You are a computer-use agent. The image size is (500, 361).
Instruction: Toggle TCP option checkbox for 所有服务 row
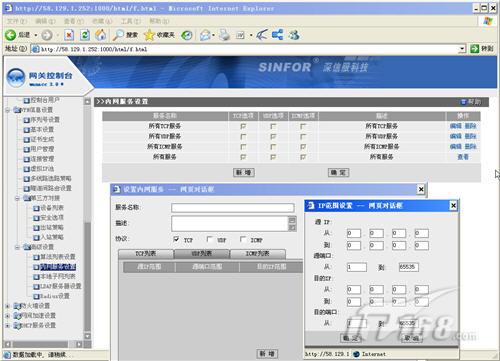tap(243, 157)
